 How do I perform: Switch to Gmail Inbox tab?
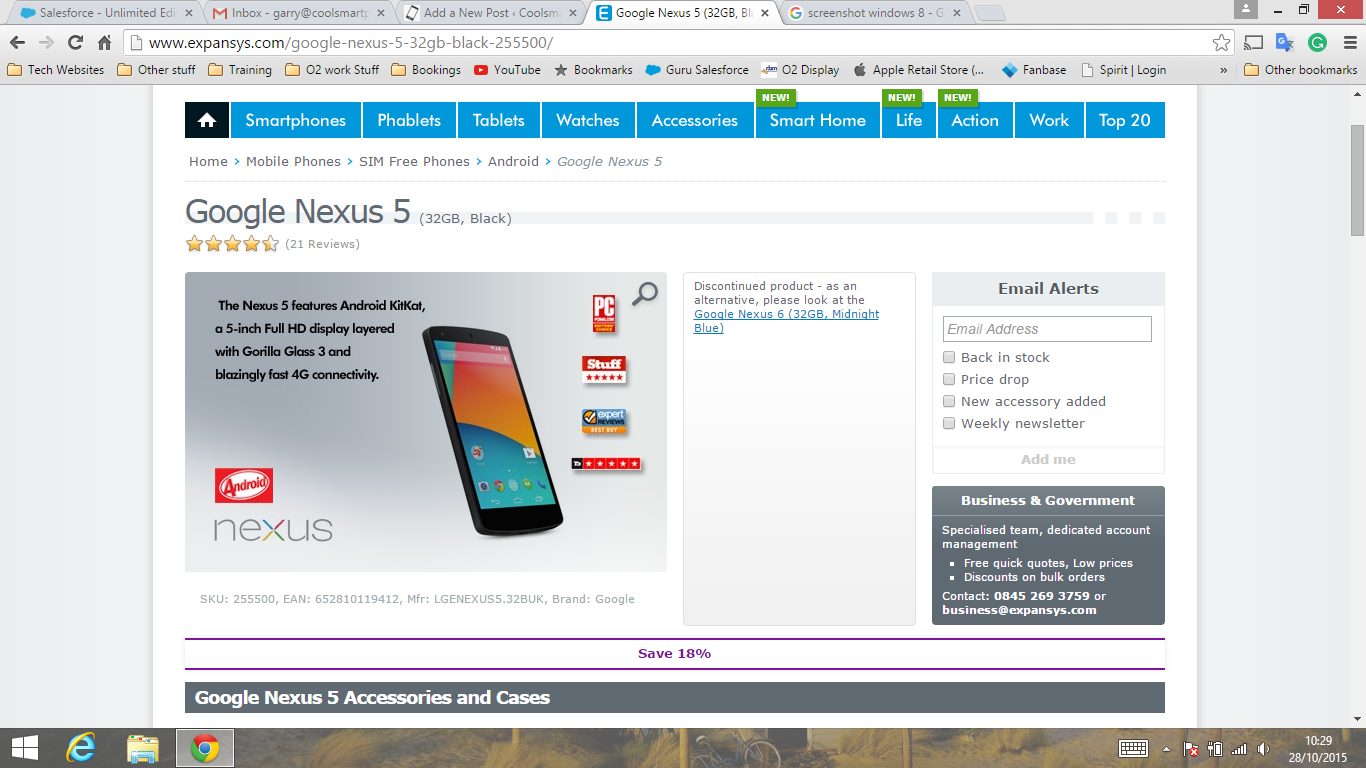coord(299,13)
